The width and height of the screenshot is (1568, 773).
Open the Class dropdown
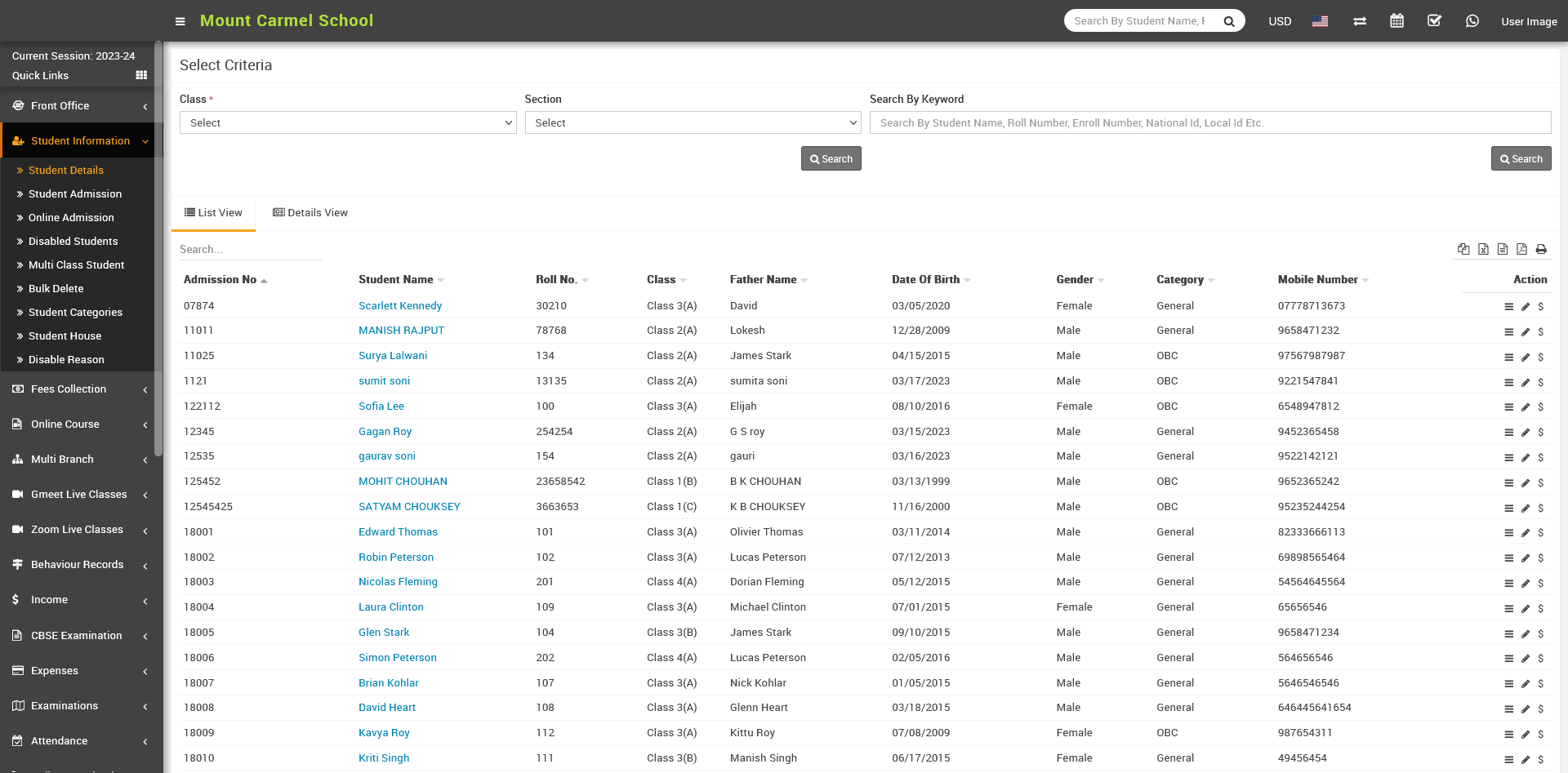(x=348, y=122)
